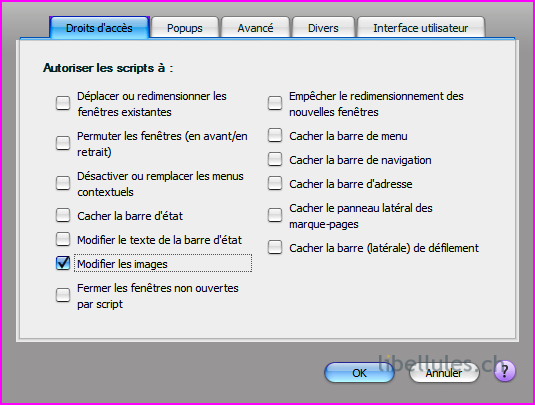This screenshot has width=535, height=405.
Task: Enable 'Cacher la barre d'état' checkbox
Action: pyautogui.click(x=63, y=215)
